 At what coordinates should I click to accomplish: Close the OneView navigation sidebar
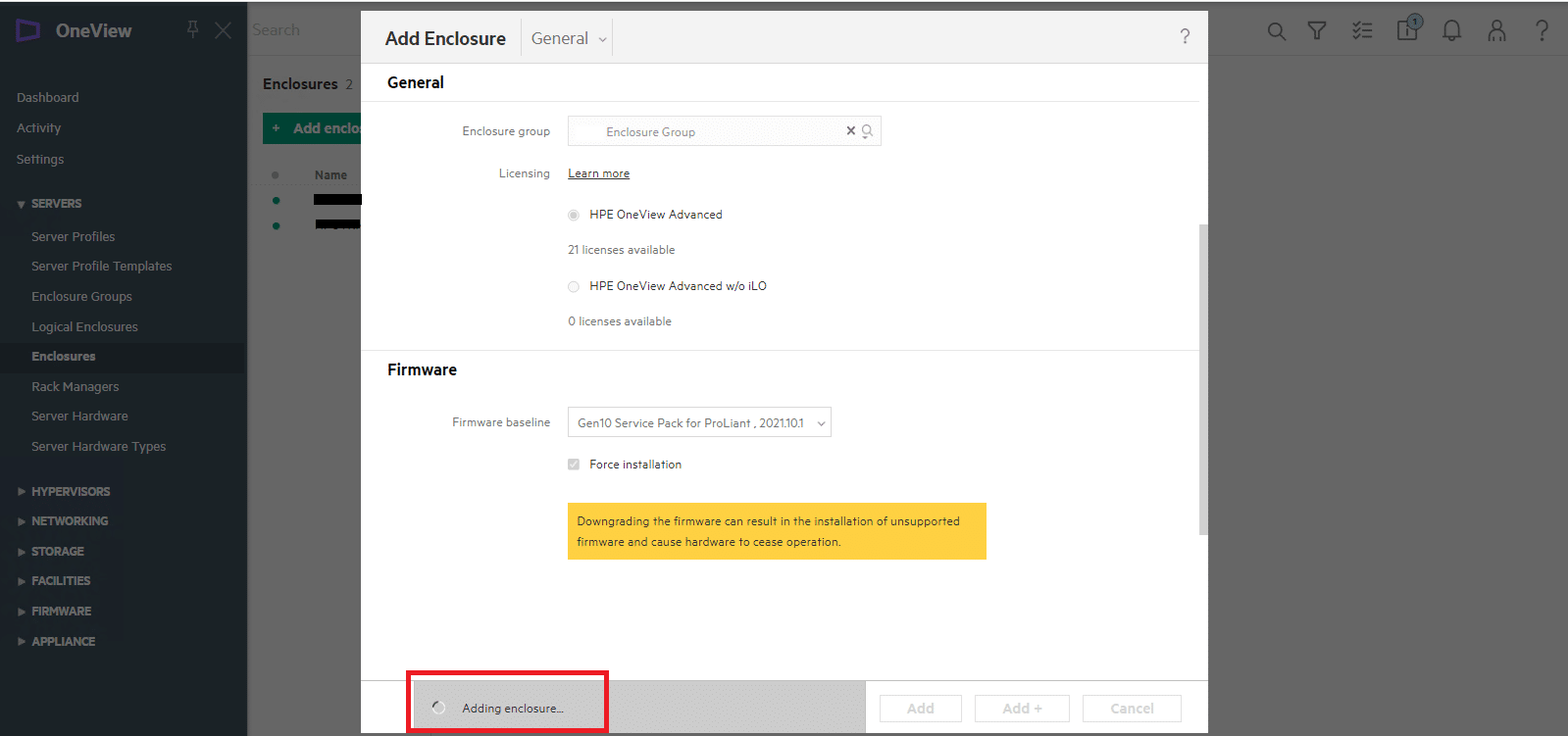tap(224, 30)
